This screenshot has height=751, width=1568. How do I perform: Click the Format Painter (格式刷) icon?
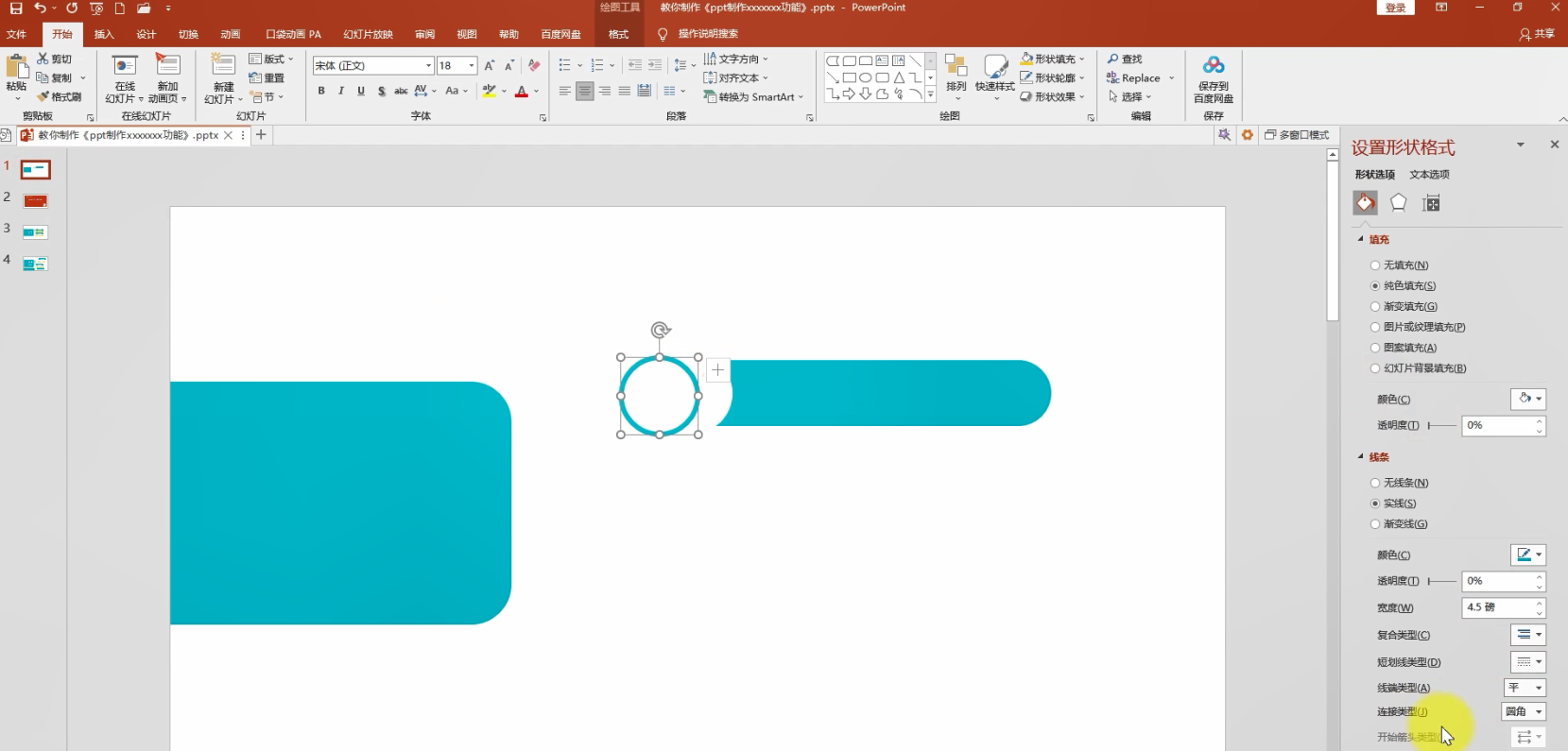click(x=43, y=96)
